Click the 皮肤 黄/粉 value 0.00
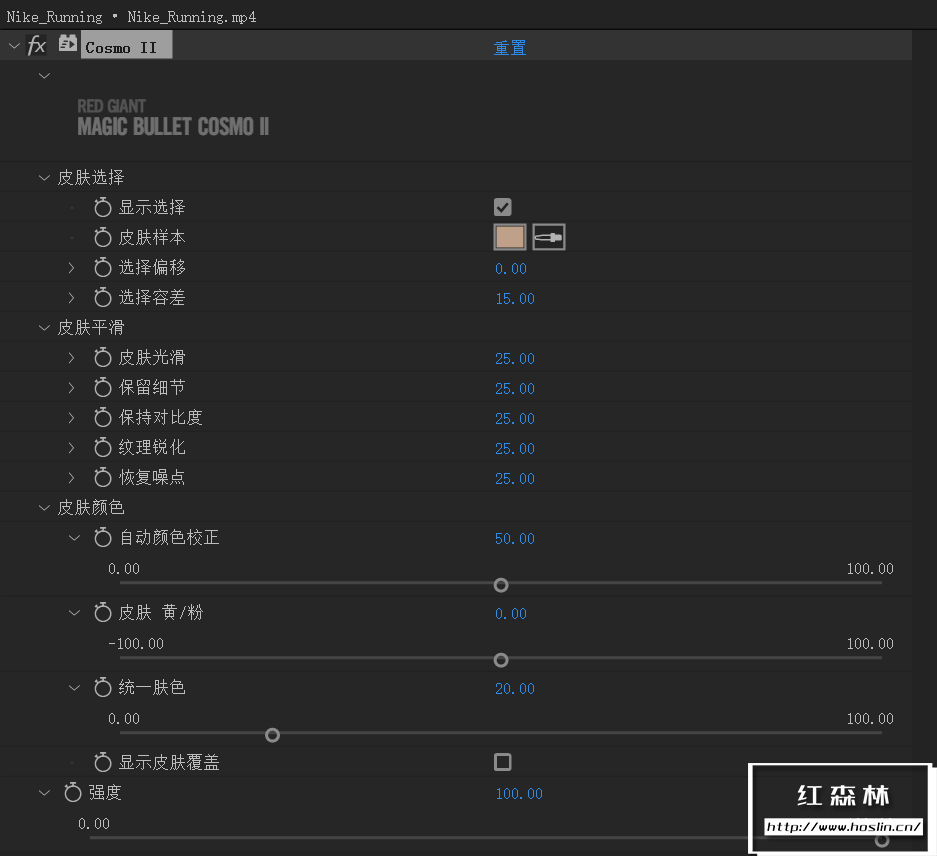 point(511,613)
